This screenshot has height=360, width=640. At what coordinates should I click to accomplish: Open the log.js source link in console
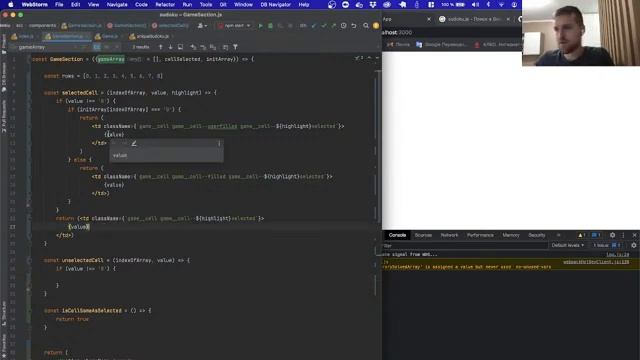618,254
